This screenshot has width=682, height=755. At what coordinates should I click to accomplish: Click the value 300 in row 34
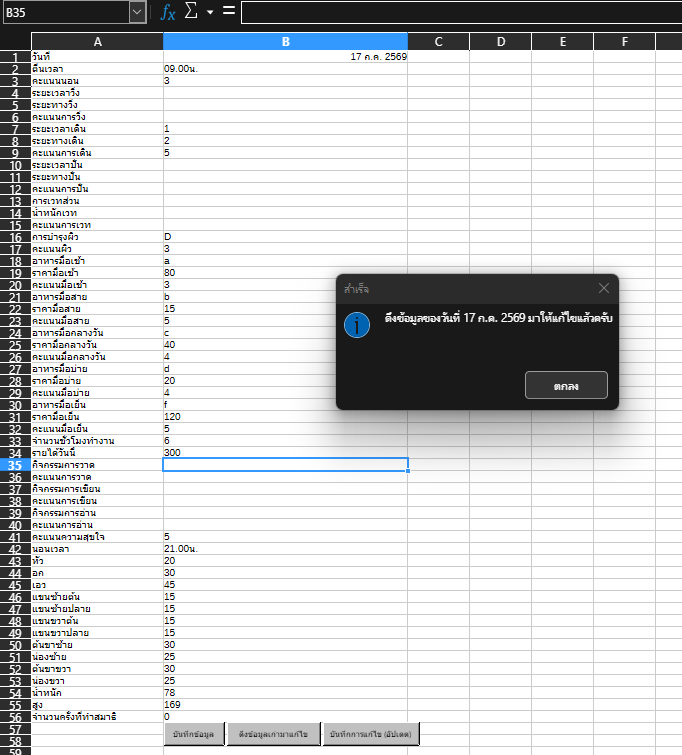click(x=286, y=453)
